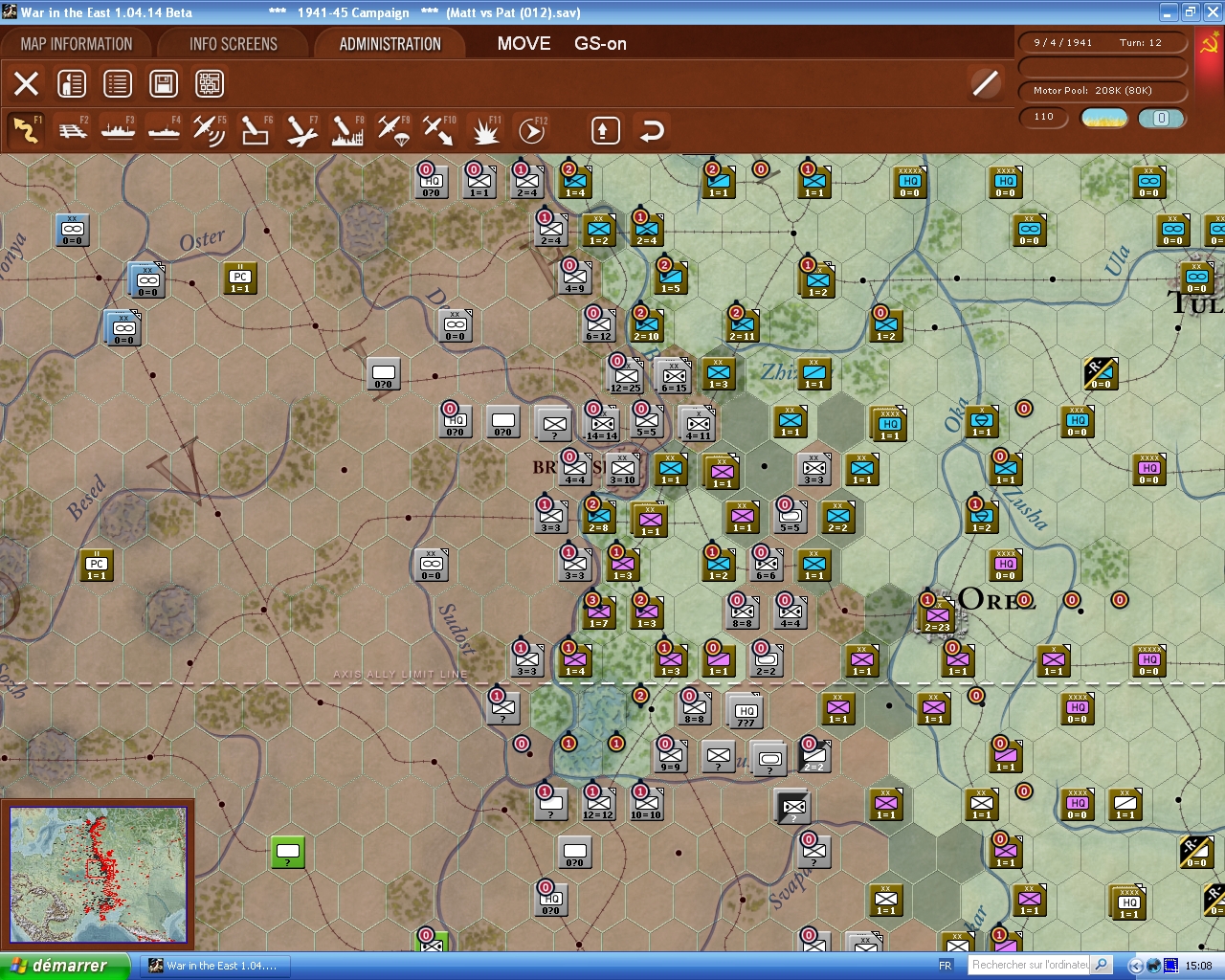Select F2 rail mode

pyautogui.click(x=73, y=130)
